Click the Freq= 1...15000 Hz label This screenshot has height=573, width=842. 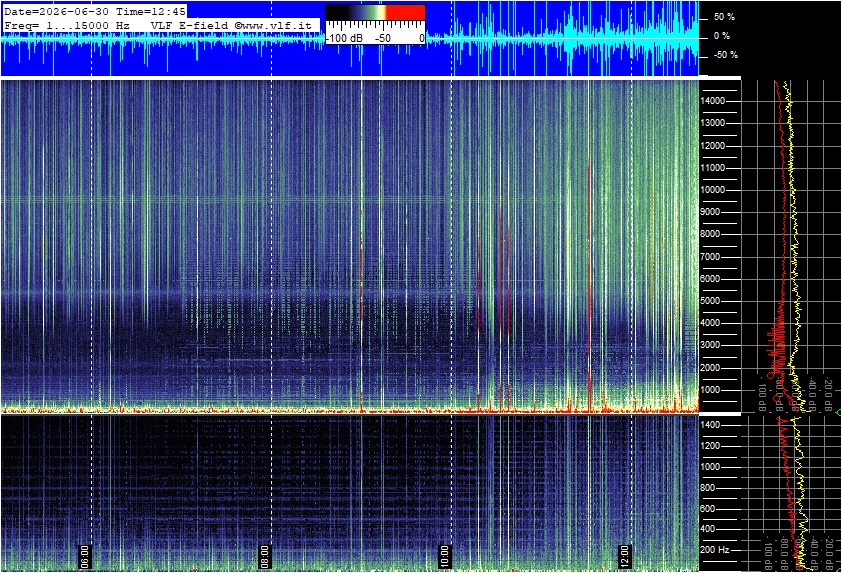pyautogui.click(x=67, y=25)
